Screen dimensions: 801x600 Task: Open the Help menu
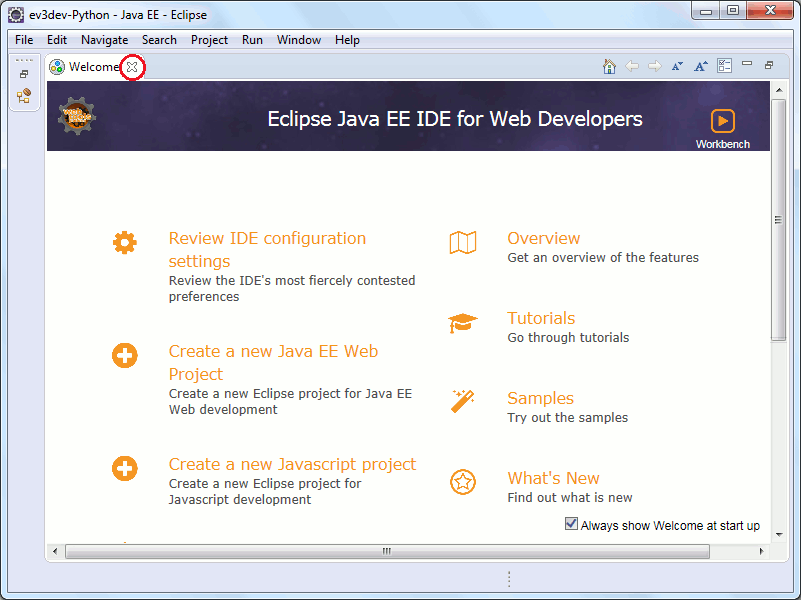tap(347, 40)
